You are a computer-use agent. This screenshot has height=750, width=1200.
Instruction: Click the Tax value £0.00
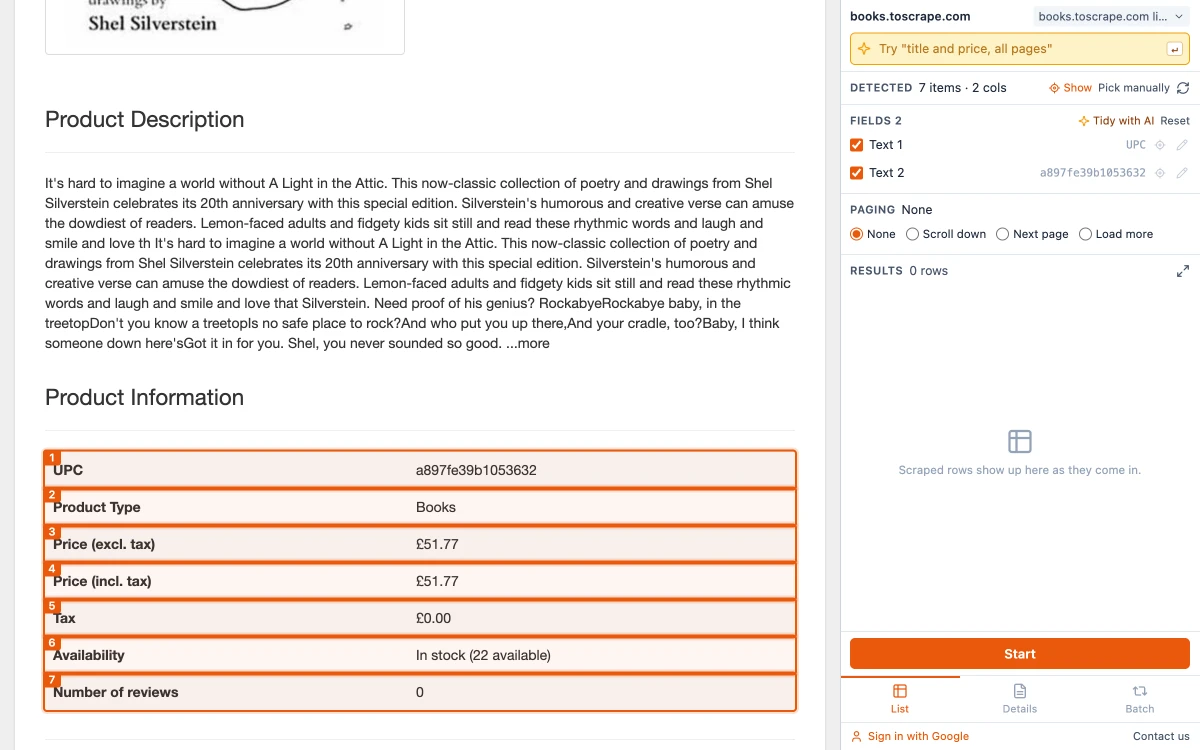pos(434,618)
